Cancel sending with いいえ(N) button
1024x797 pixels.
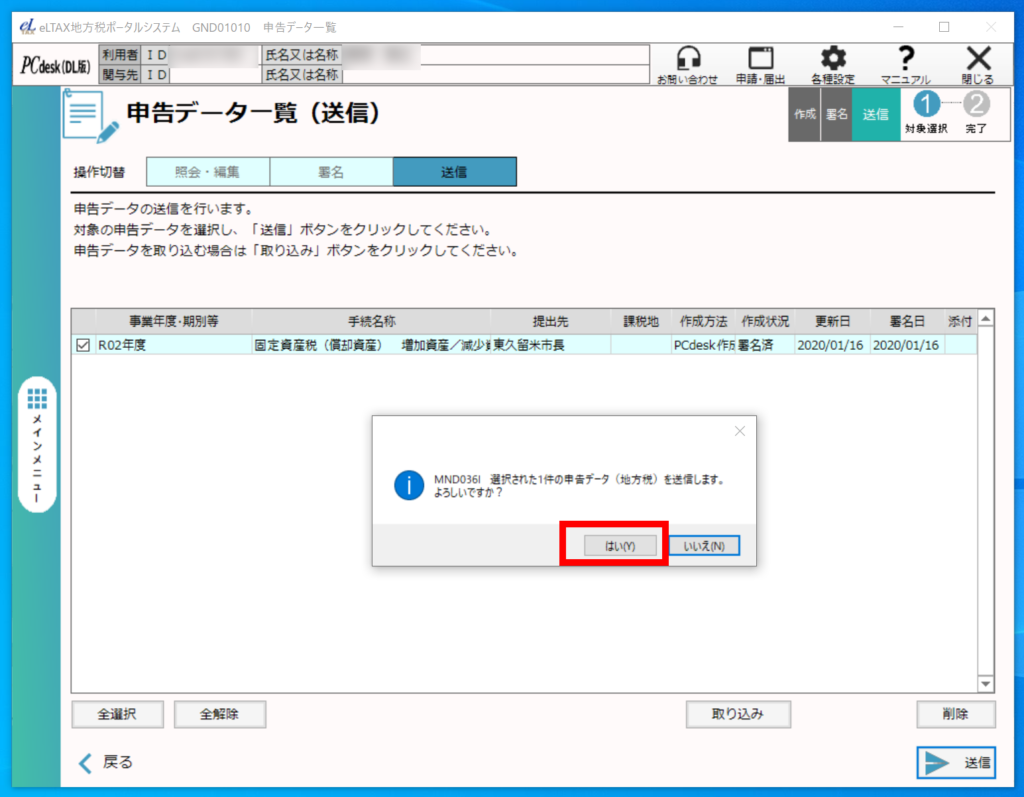tap(704, 546)
